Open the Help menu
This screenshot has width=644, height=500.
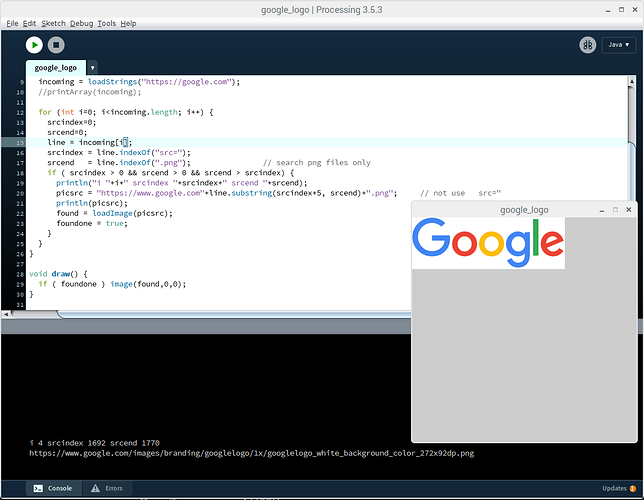point(128,23)
